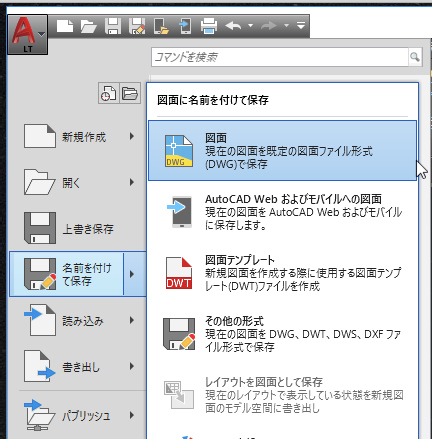The width and height of the screenshot is (432, 439).
Task: Choose レイアウトを図面として保存 option
Action: (x=282, y=395)
